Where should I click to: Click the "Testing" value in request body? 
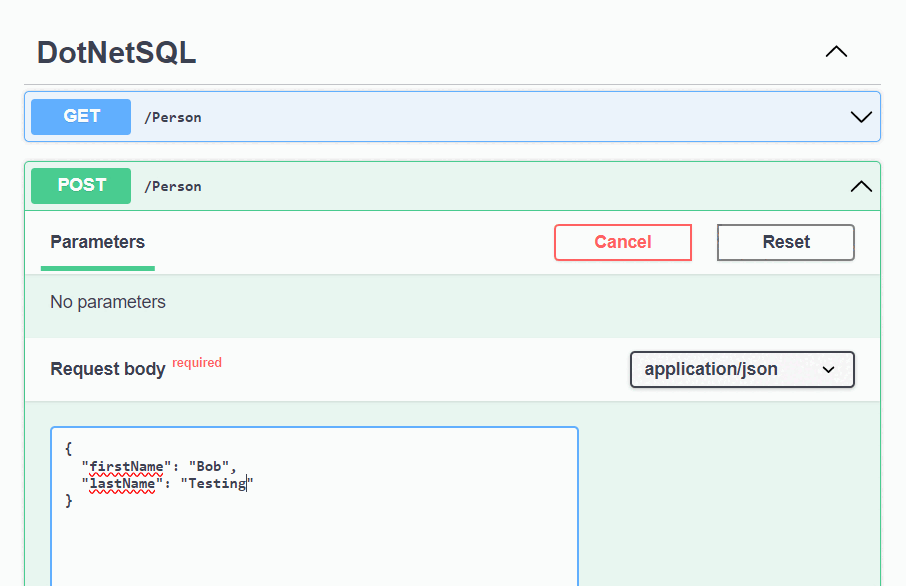(x=216, y=483)
